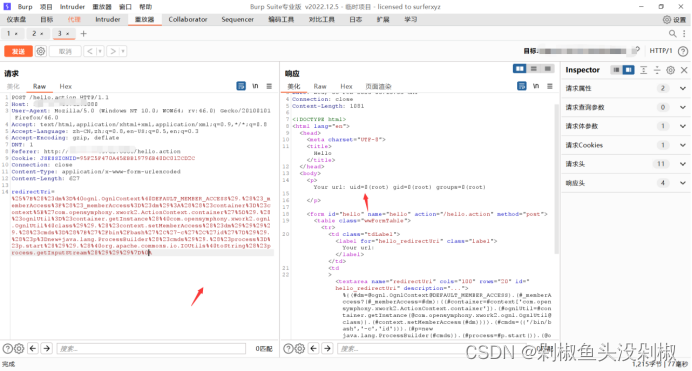
Task: Toggle request non-printable characters \n
Action: click(x=255, y=86)
